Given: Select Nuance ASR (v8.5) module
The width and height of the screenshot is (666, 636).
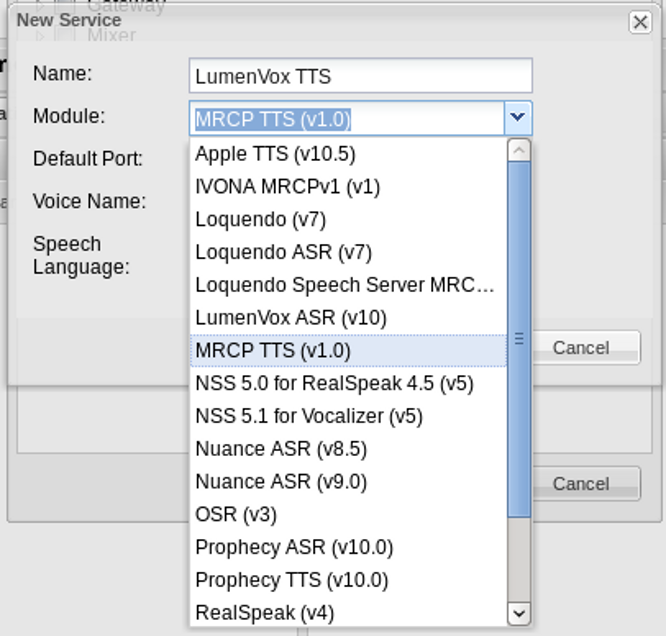Looking at the screenshot, I should tap(348, 449).
